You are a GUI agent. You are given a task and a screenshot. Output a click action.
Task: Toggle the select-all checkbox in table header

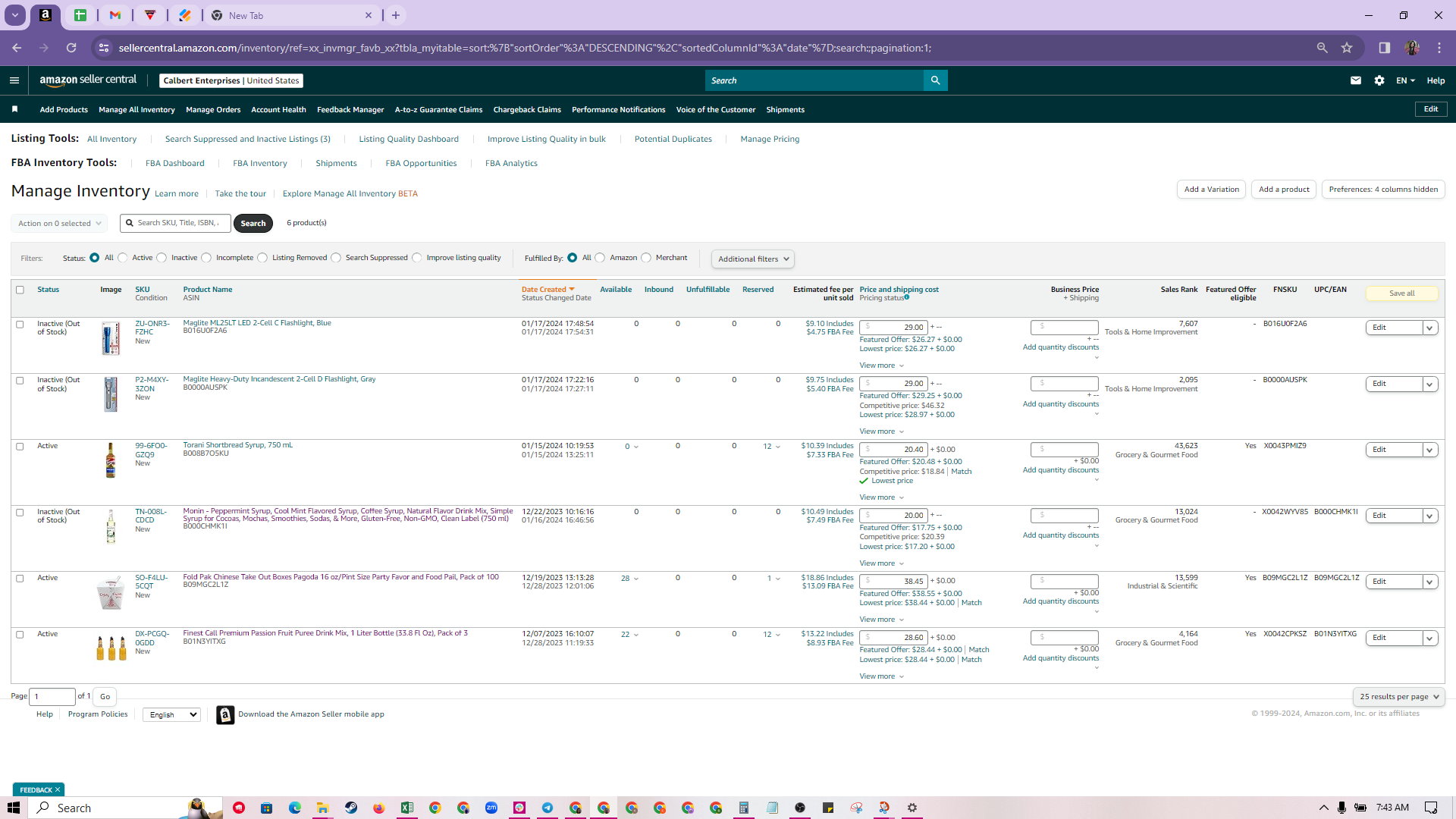click(20, 290)
